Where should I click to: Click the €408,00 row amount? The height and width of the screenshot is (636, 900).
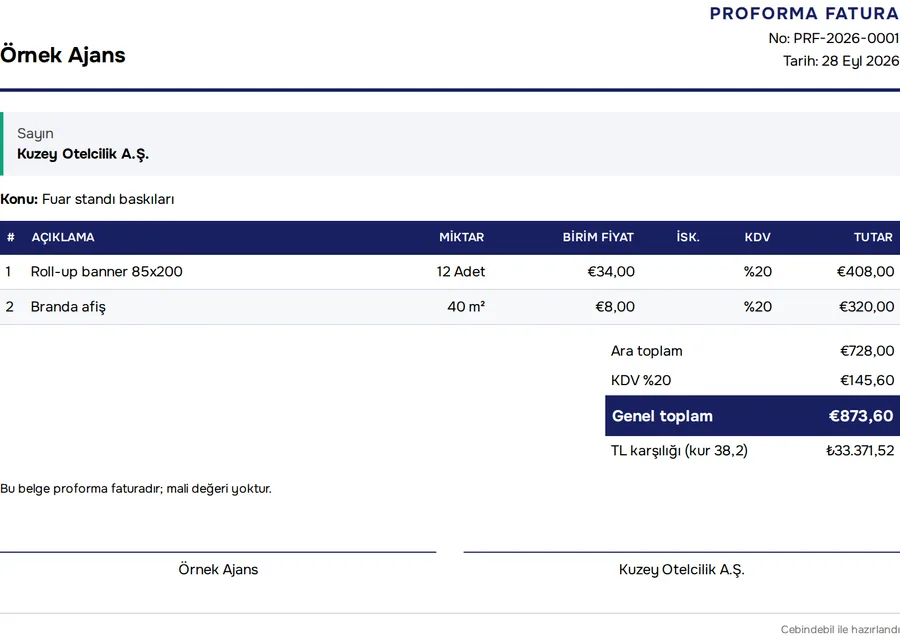pyautogui.click(x=865, y=272)
